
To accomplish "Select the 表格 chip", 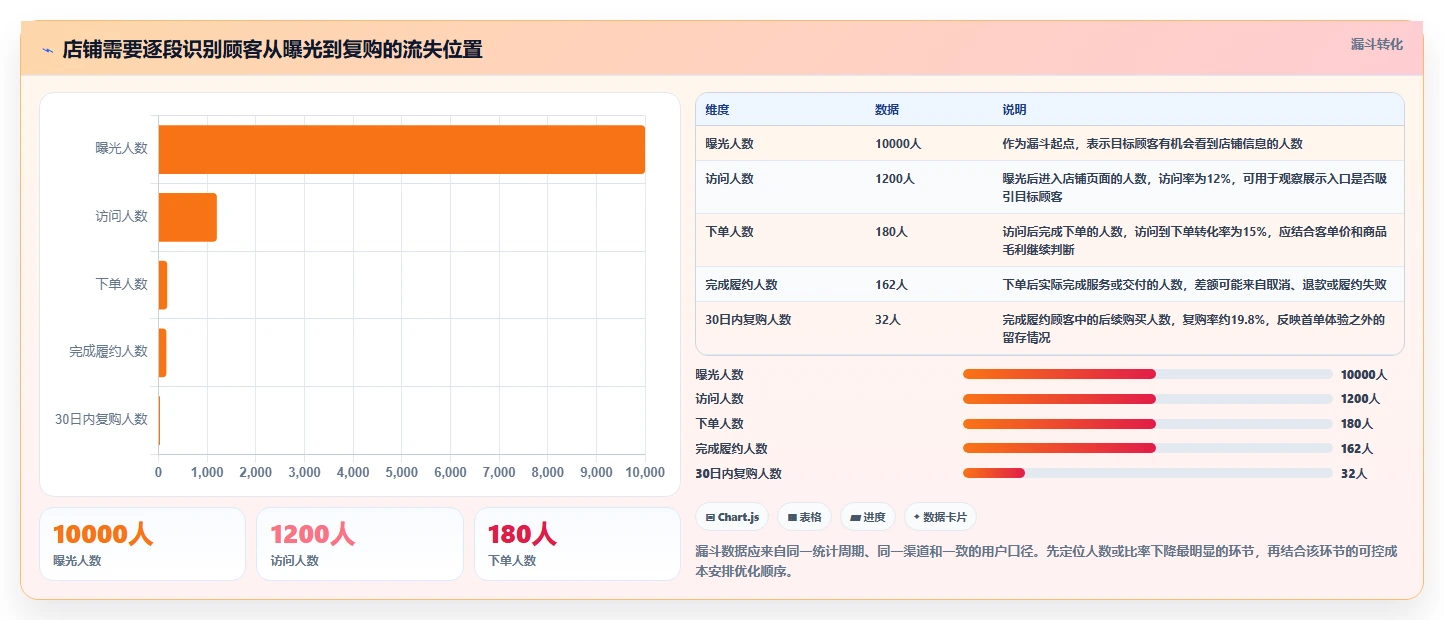I will coord(804,517).
